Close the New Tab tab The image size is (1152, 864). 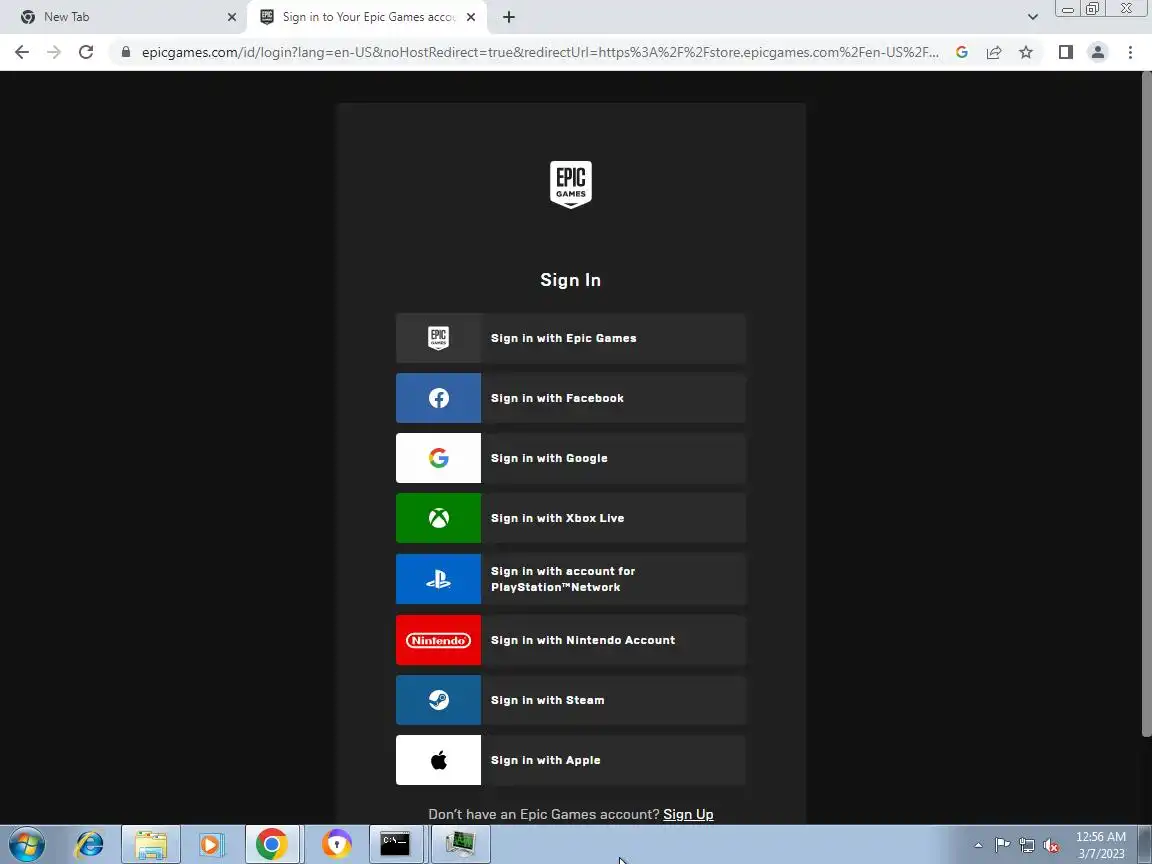(x=231, y=17)
